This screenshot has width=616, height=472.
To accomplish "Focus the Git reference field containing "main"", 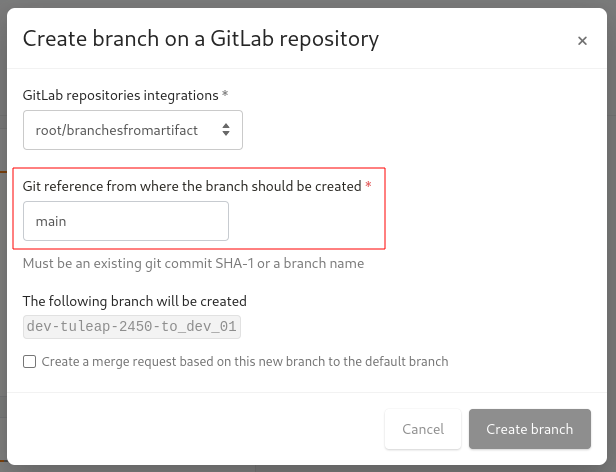I will tap(126, 221).
